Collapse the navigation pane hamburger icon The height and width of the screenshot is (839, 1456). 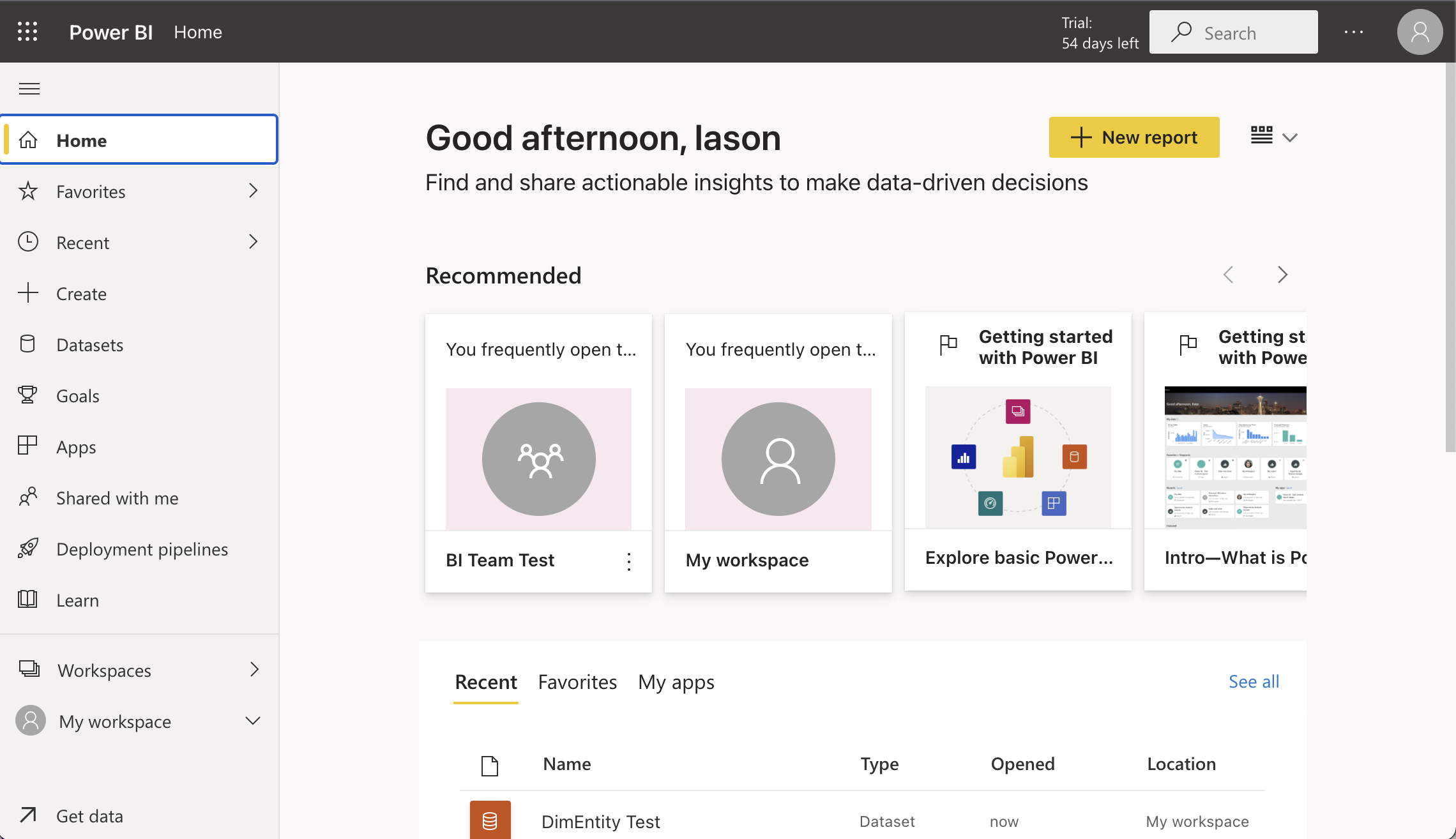29,89
